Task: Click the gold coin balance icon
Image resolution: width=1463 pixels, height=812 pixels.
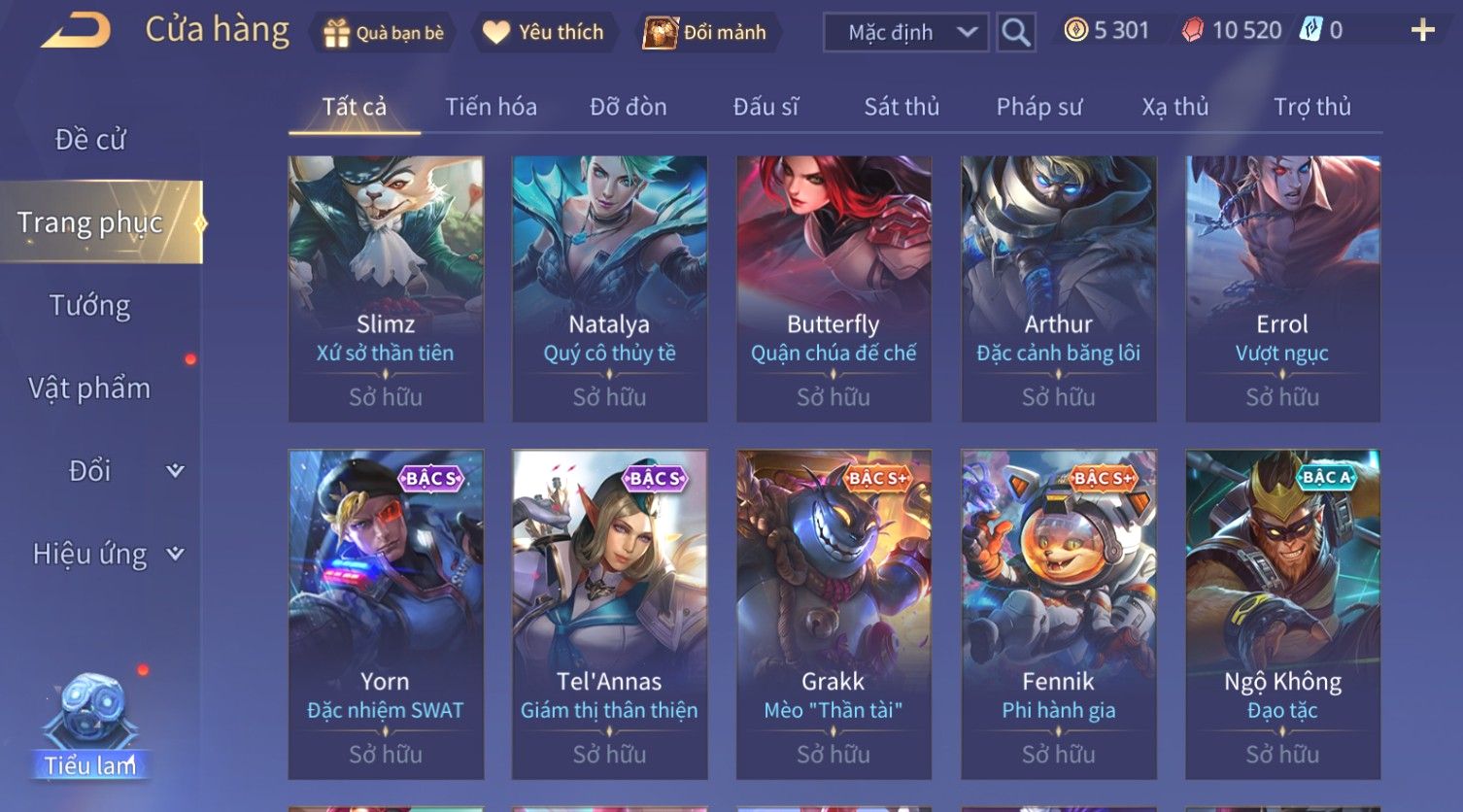Action: [x=1075, y=30]
